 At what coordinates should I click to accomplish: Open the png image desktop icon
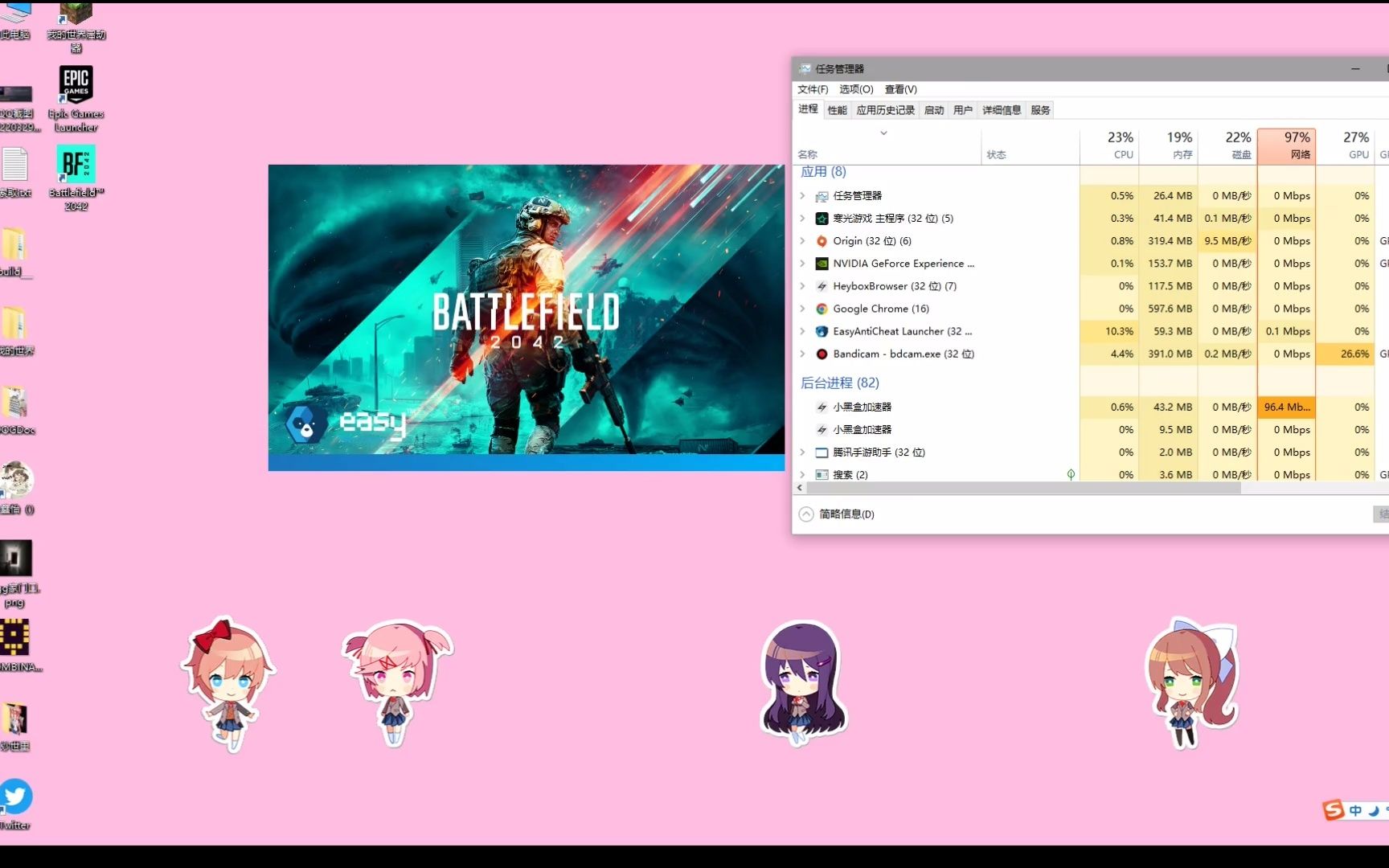tap(16, 573)
